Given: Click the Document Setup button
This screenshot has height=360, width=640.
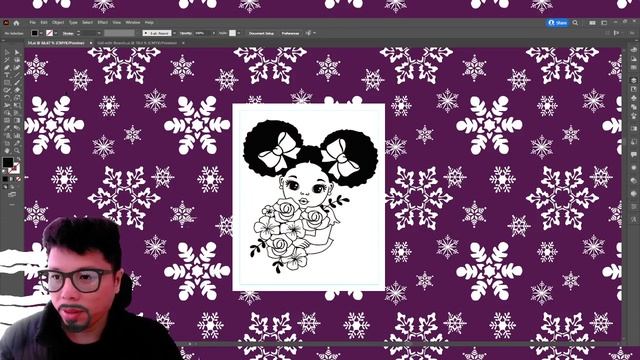Looking at the screenshot, I should click(x=261, y=33).
